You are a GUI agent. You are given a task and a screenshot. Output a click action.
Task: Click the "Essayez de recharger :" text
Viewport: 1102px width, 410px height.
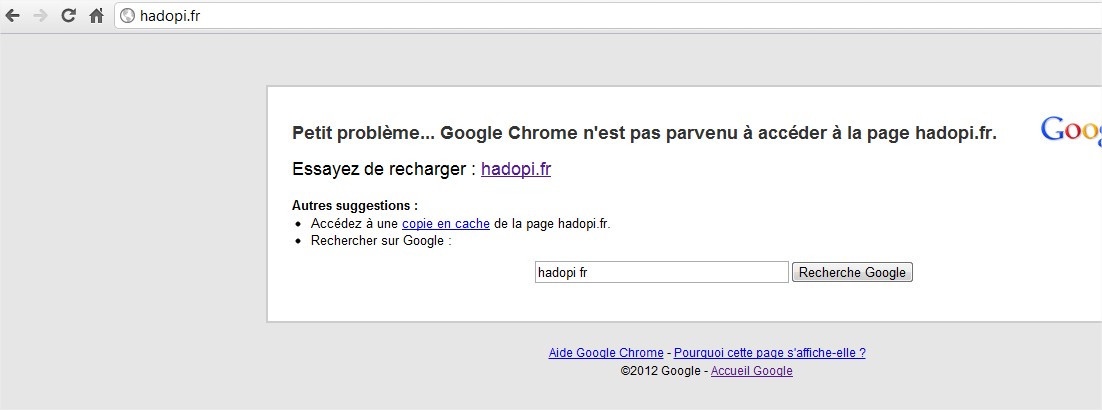(384, 169)
